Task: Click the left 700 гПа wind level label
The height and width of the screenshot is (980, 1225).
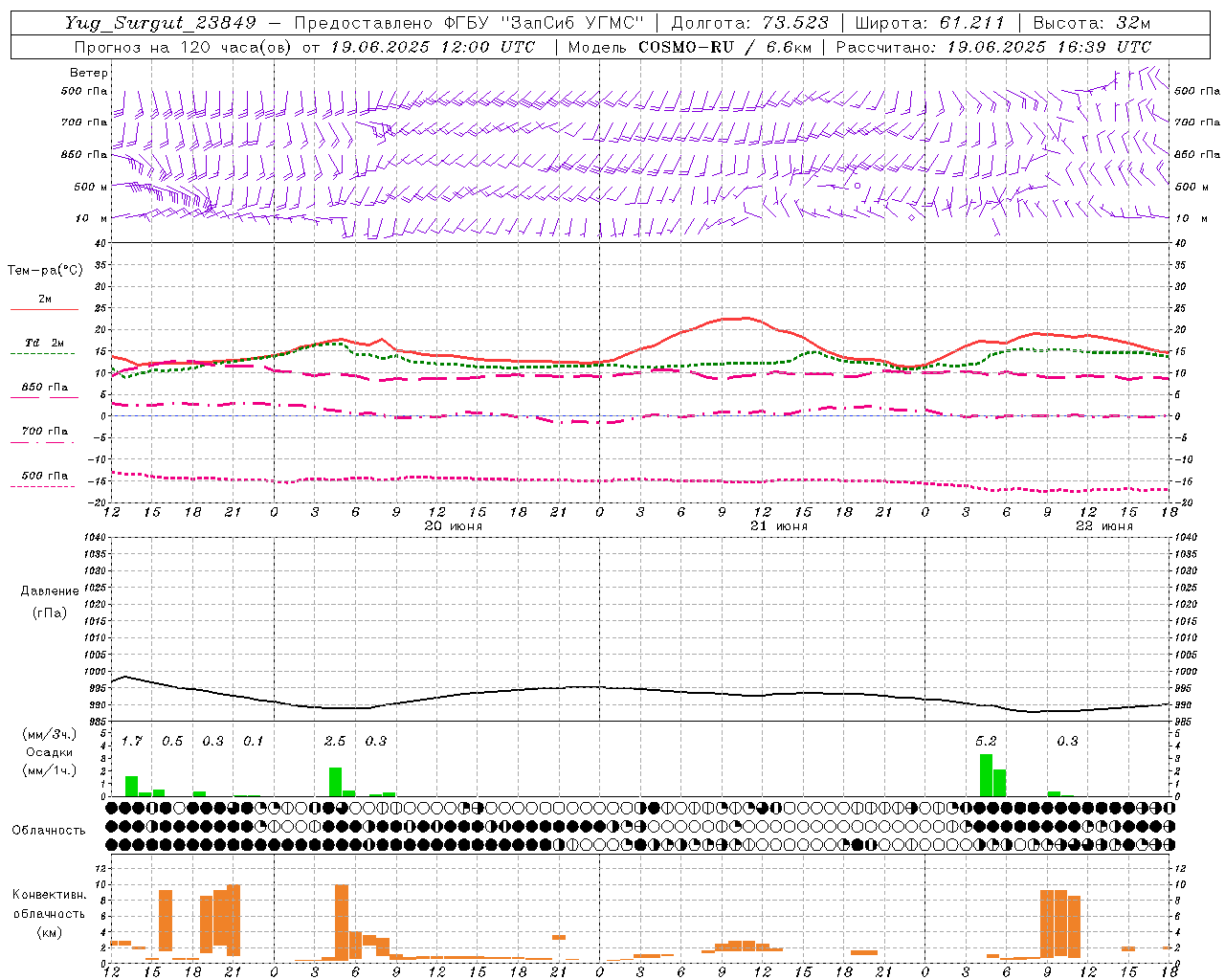Action: point(84,122)
